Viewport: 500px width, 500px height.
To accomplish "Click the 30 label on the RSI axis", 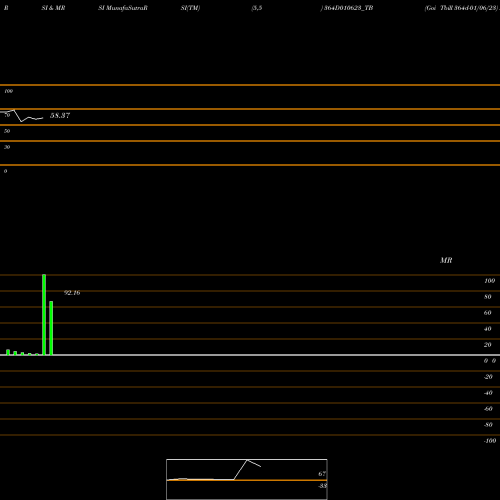I will tap(7, 147).
